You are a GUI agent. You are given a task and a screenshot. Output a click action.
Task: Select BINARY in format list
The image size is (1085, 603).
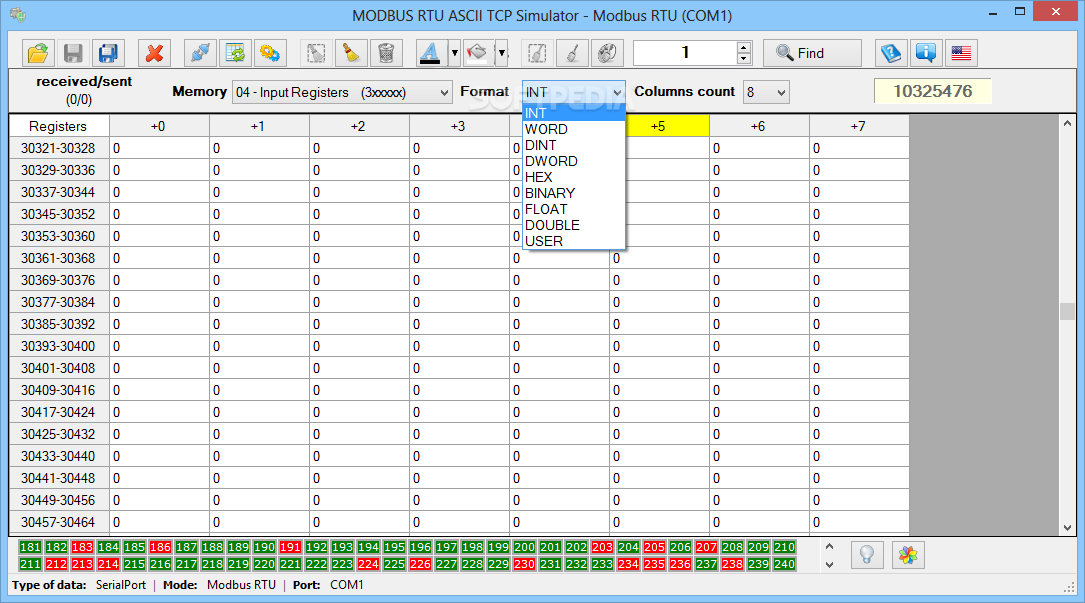[574, 193]
